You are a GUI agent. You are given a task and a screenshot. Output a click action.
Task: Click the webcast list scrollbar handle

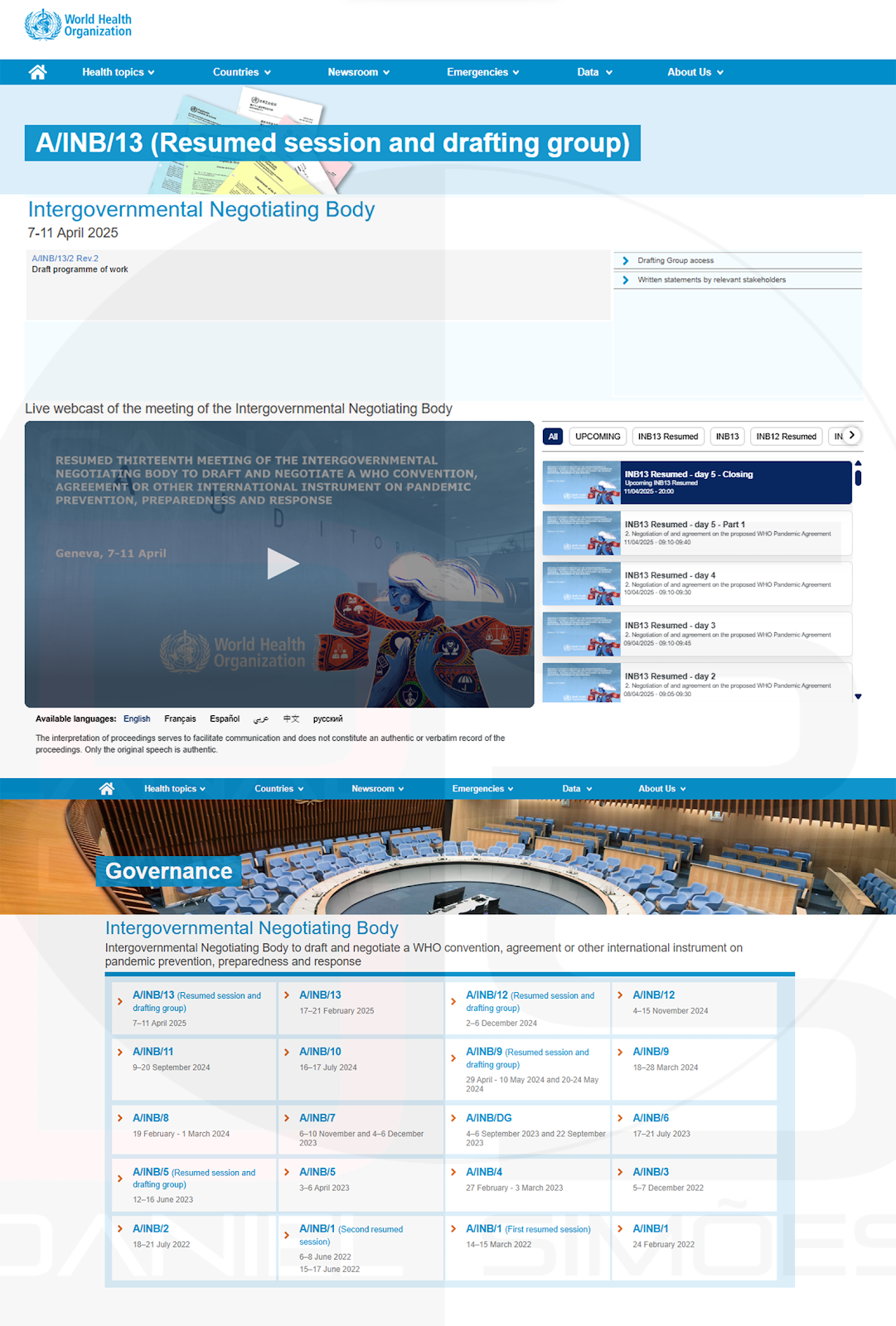coord(858,477)
